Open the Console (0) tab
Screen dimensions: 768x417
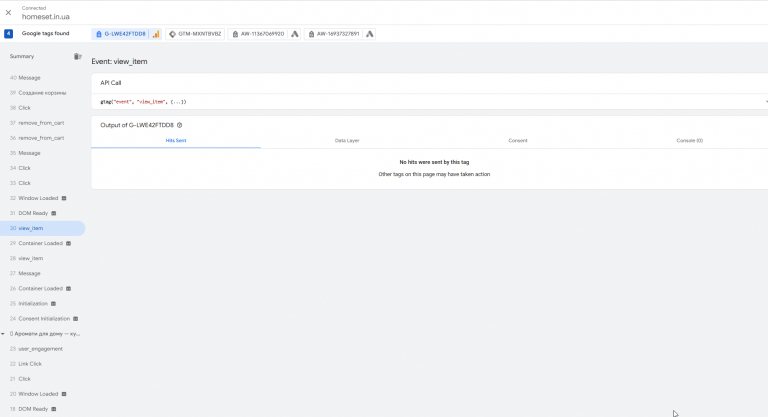pyautogui.click(x=689, y=141)
